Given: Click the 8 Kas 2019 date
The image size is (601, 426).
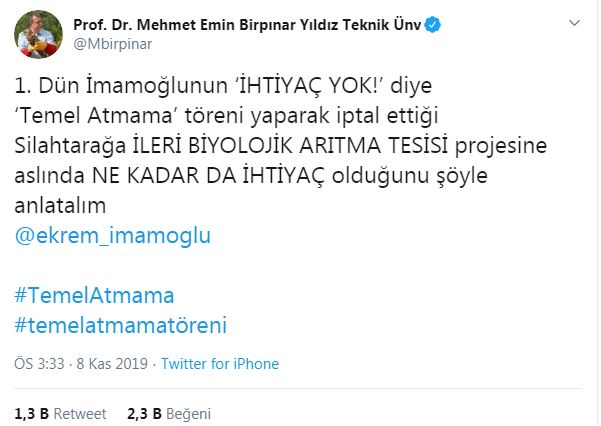Looking at the screenshot, I should (112, 364).
